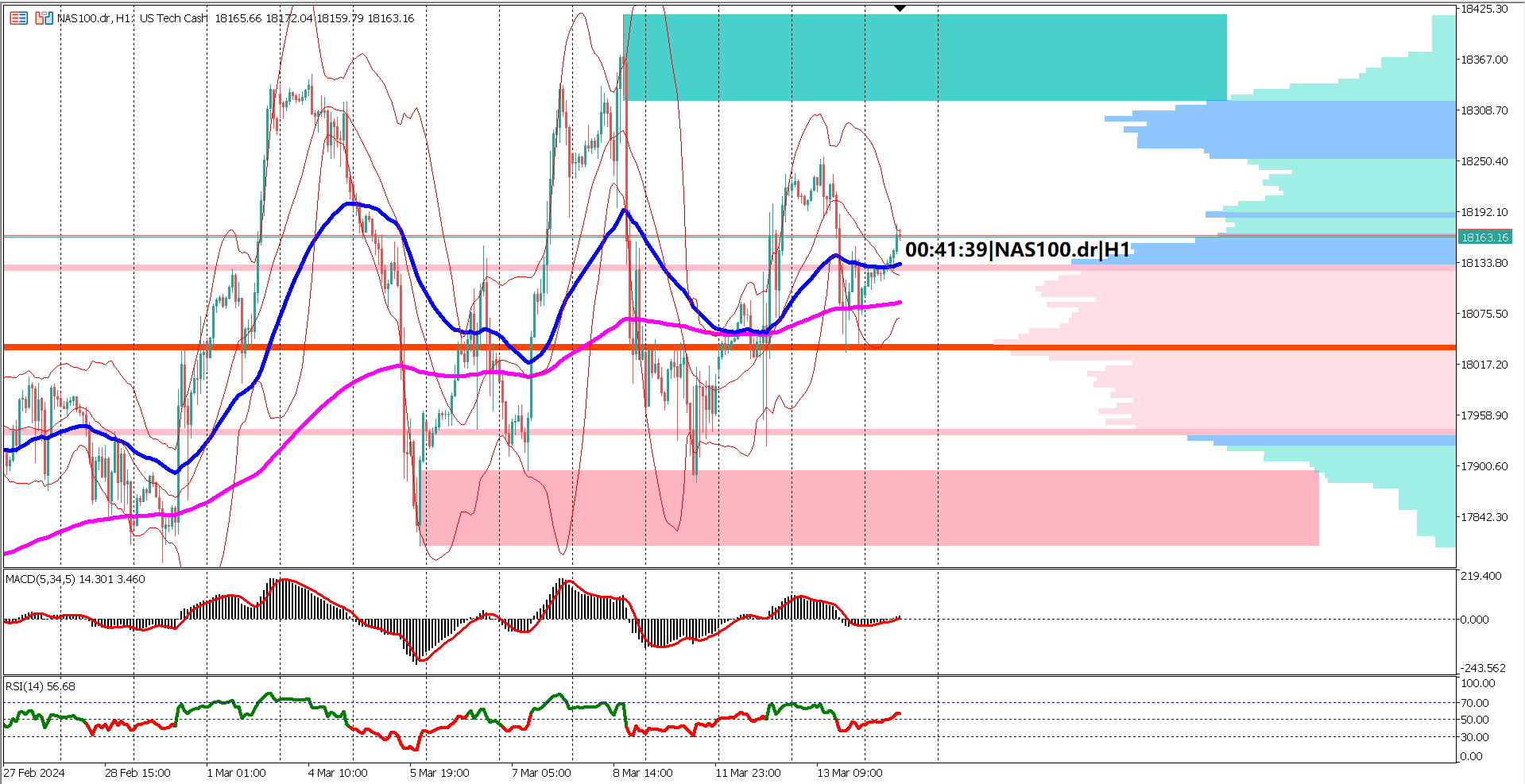
Task: Click the 18425.30 price scale label
Action: pyautogui.click(x=1484, y=9)
